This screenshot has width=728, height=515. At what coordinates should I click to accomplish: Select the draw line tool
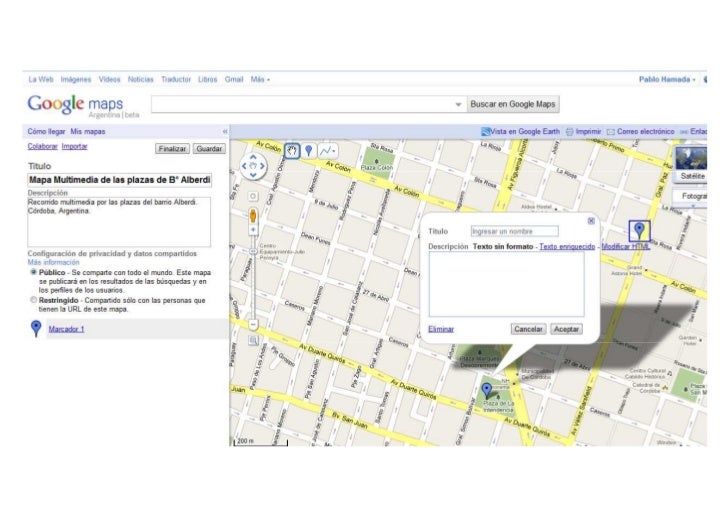(x=328, y=151)
